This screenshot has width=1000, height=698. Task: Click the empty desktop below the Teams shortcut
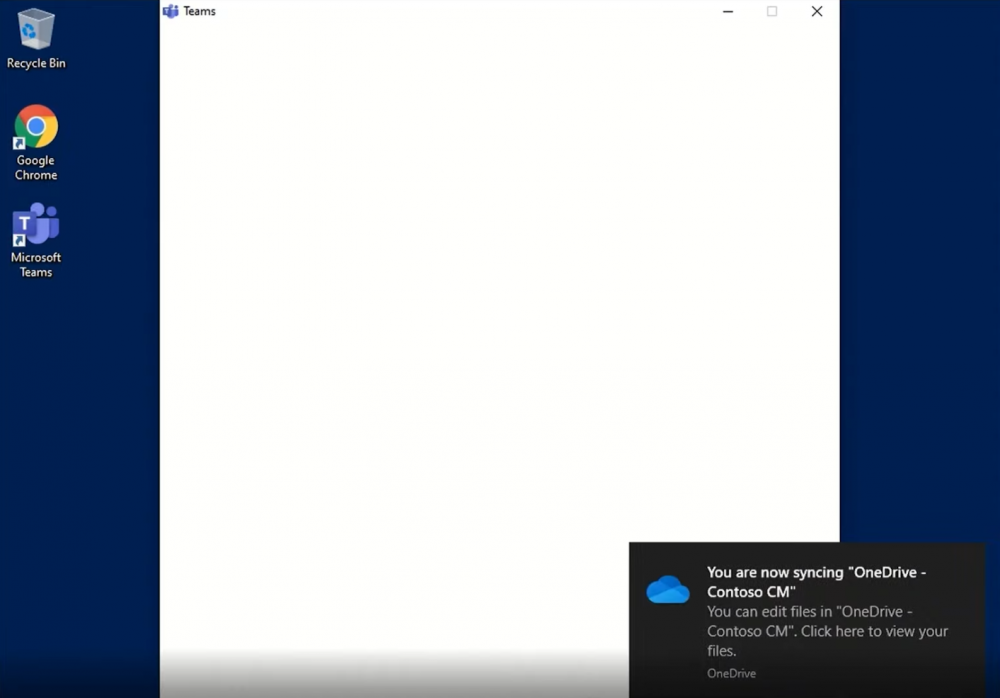[x=70, y=450]
